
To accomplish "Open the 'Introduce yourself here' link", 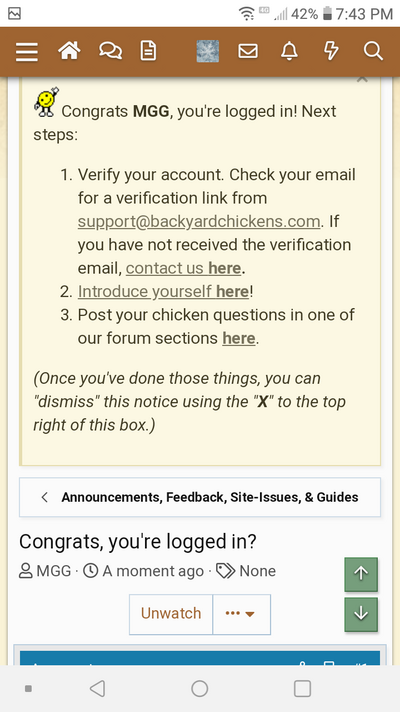I will click(x=163, y=292).
